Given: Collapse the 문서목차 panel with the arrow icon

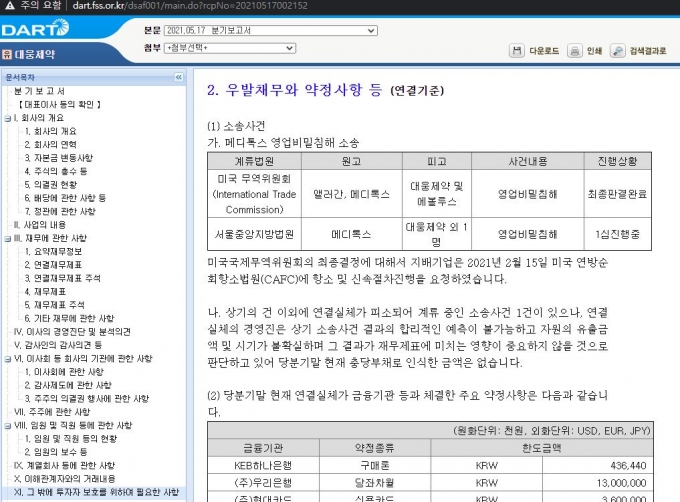Looking at the screenshot, I should (179, 77).
